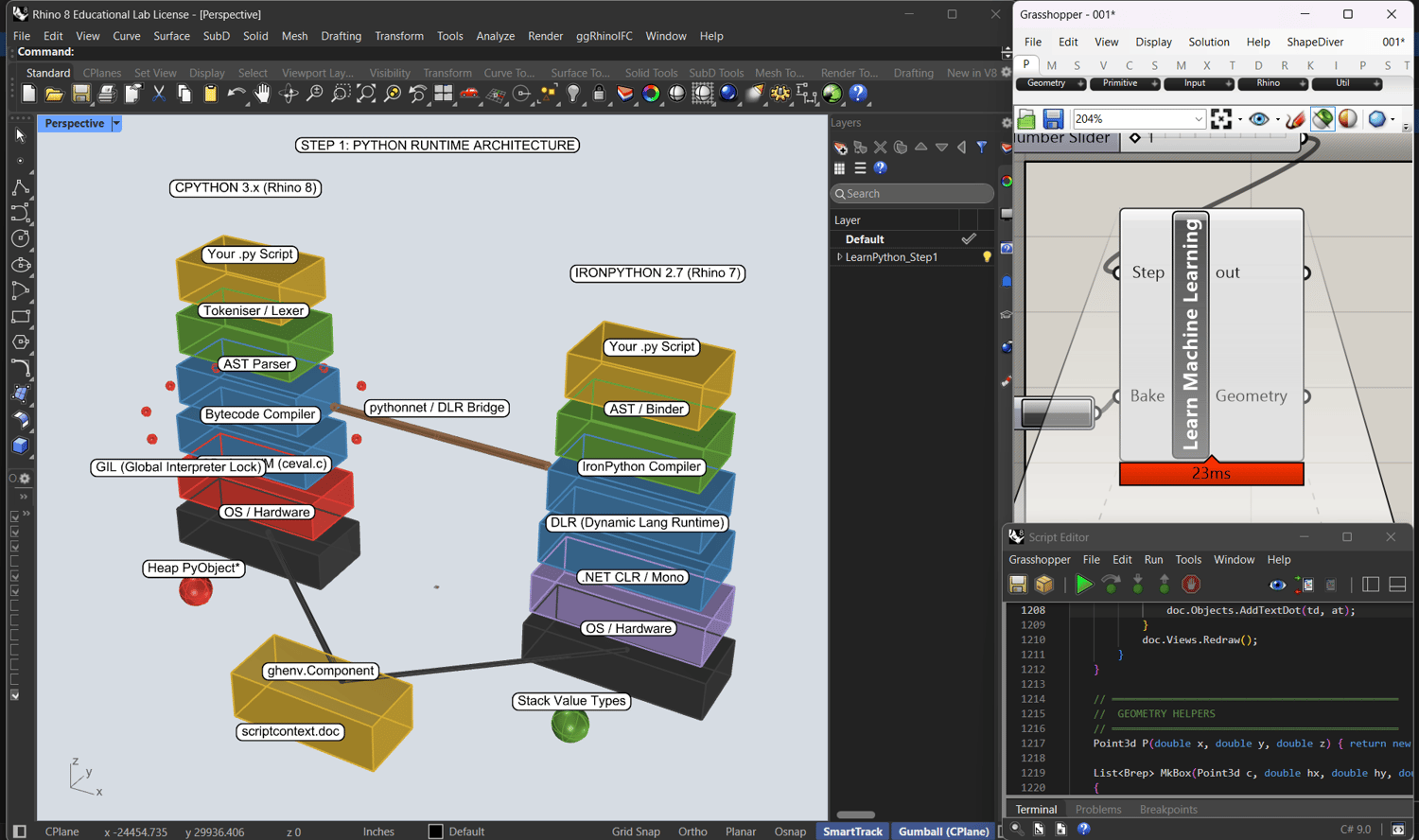Click the Undo arrow in Rhino toolbar

click(236, 94)
